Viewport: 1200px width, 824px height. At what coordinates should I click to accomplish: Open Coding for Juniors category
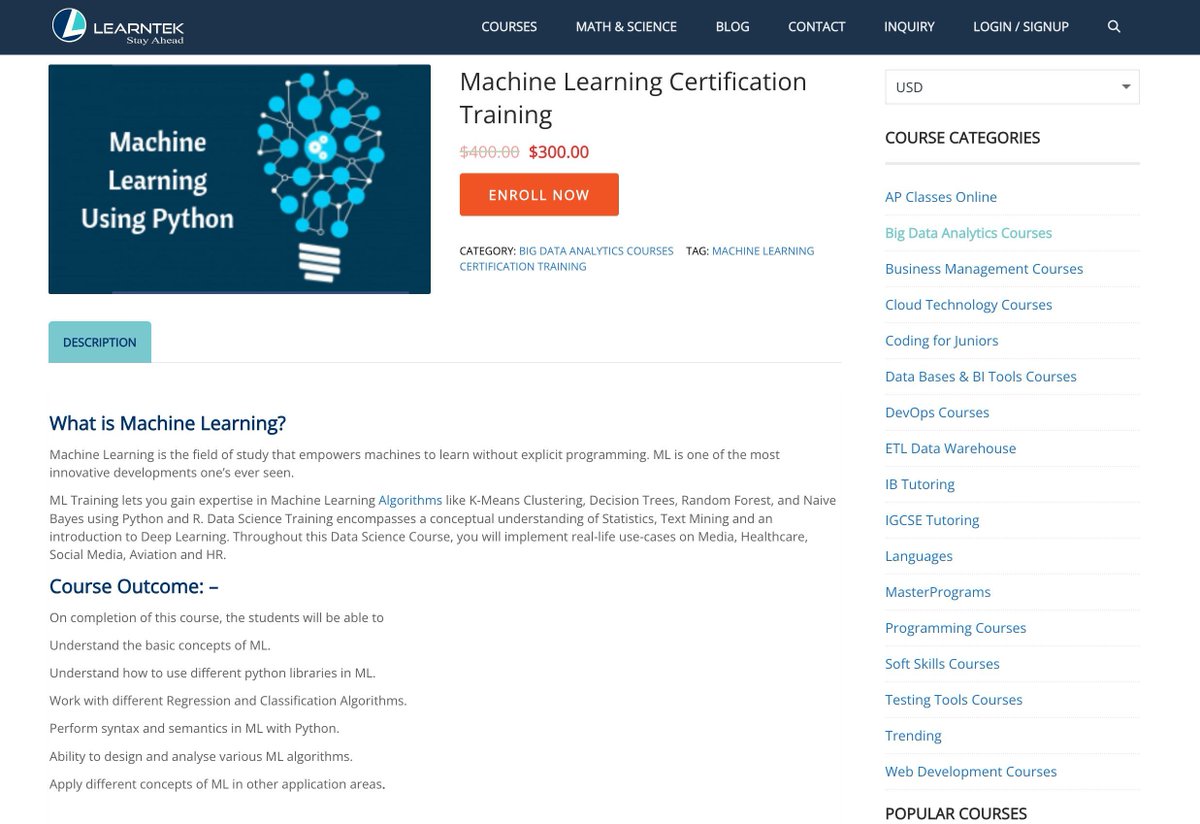coord(942,341)
